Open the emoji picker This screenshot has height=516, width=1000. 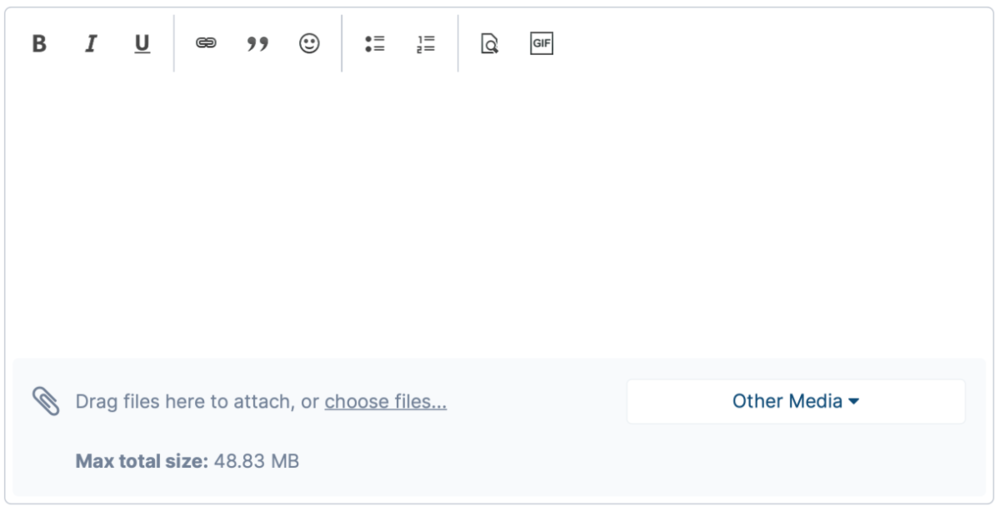tap(310, 44)
